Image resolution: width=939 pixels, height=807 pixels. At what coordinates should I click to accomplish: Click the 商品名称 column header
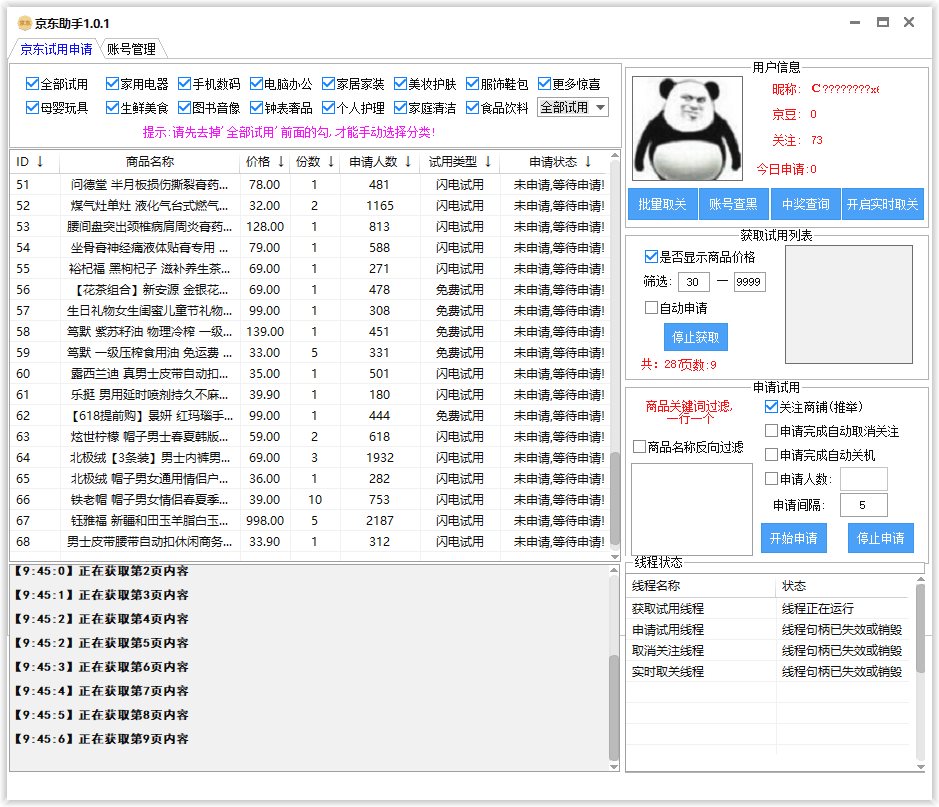click(x=150, y=162)
